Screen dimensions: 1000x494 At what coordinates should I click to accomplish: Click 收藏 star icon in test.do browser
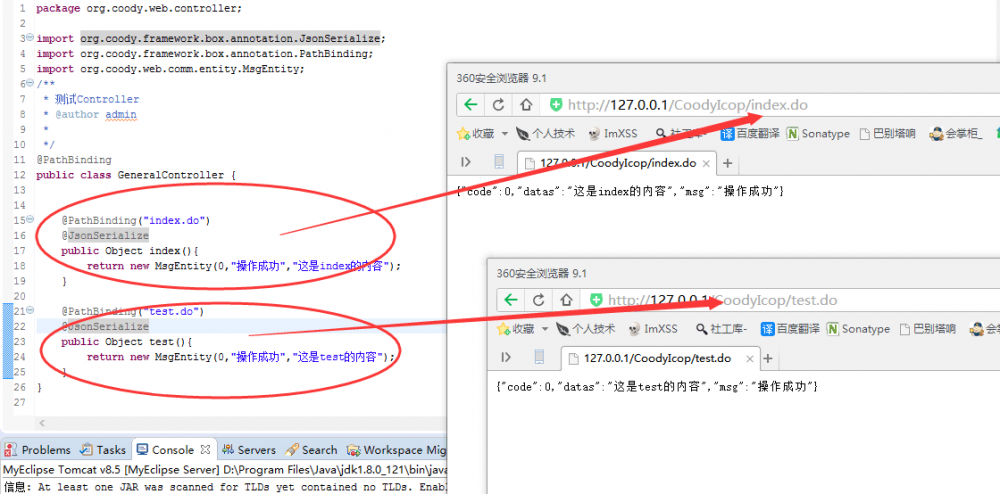(x=503, y=329)
